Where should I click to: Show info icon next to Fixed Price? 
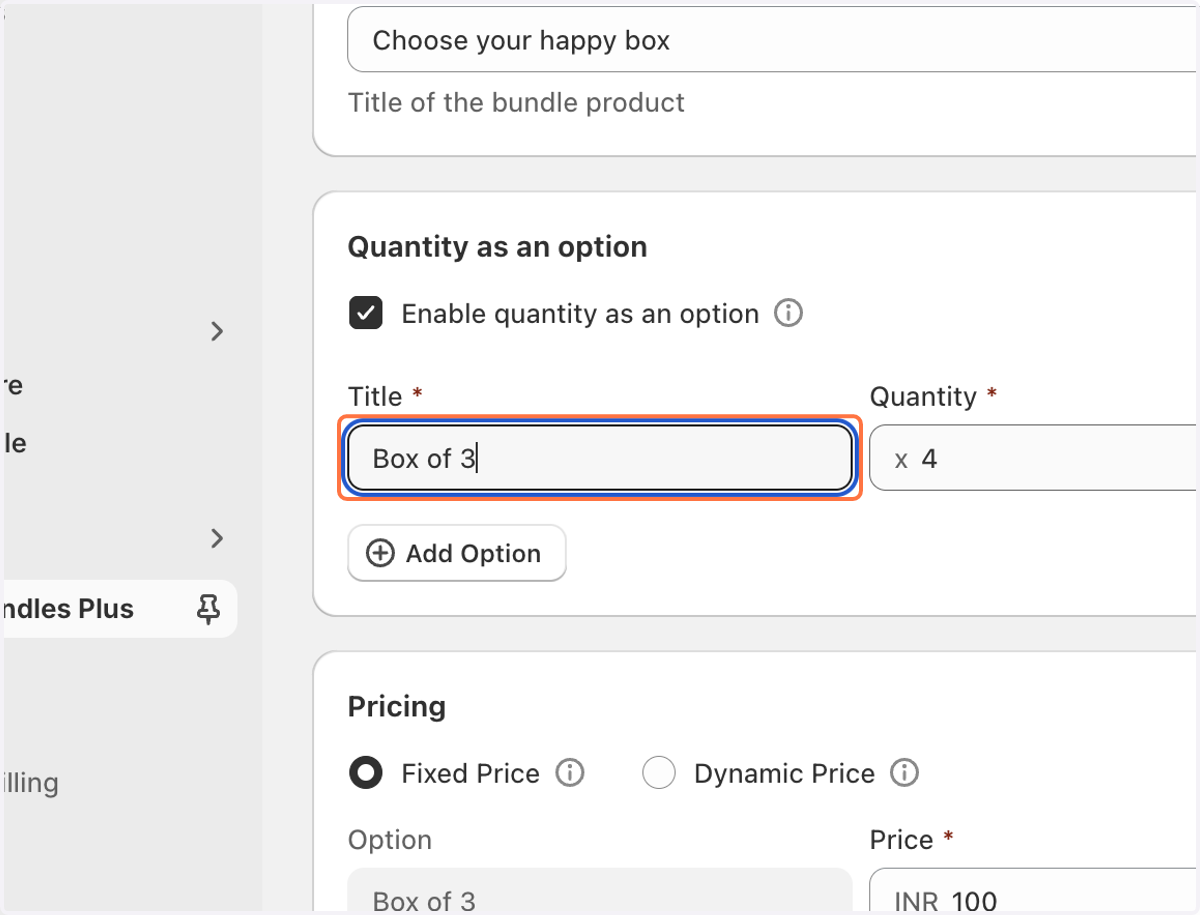tap(570, 773)
